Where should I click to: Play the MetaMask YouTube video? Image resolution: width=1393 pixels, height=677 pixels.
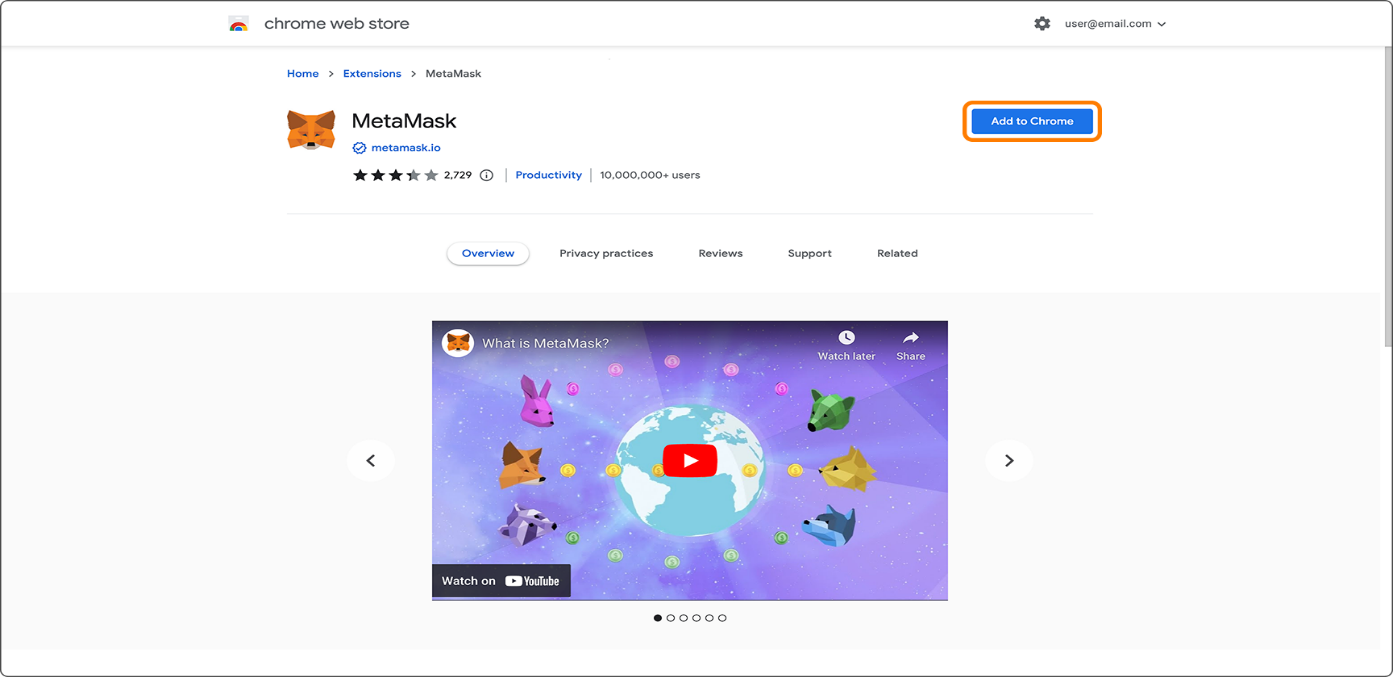[690, 461]
